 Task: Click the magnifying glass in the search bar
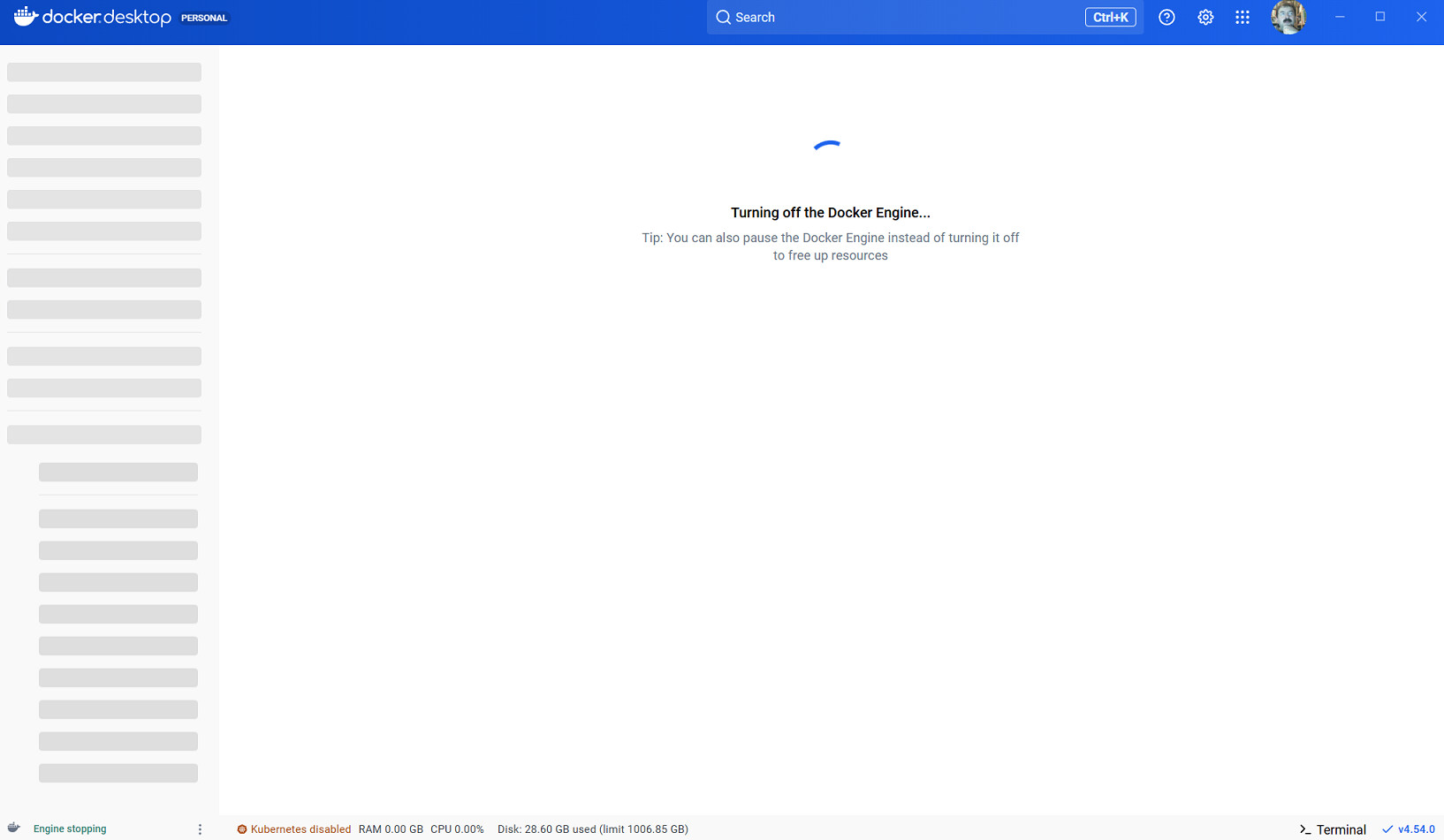point(723,17)
